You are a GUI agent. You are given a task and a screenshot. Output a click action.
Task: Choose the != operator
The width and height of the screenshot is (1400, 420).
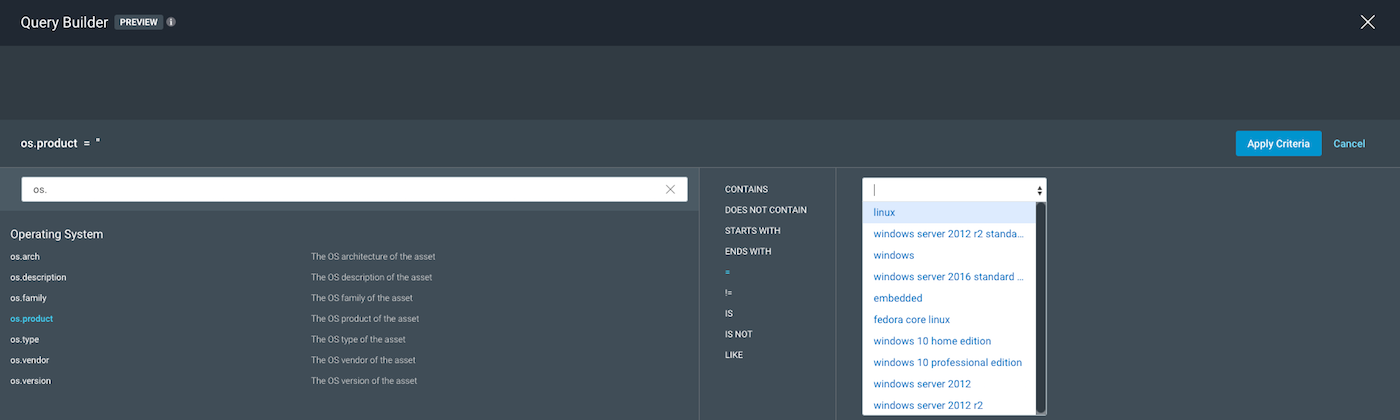click(x=729, y=293)
